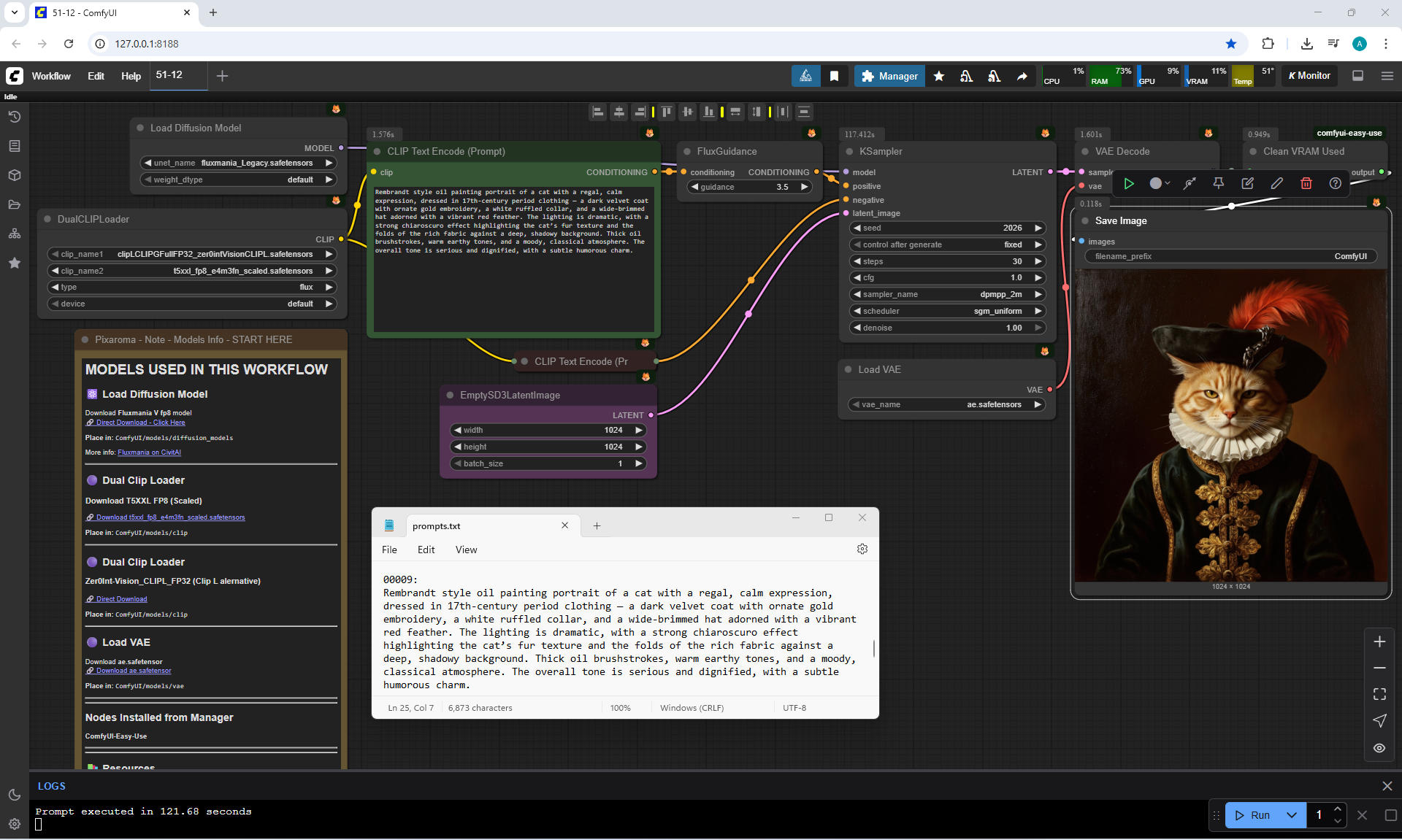Open the sampler_name dpmpp_2m combo box

coord(947,294)
